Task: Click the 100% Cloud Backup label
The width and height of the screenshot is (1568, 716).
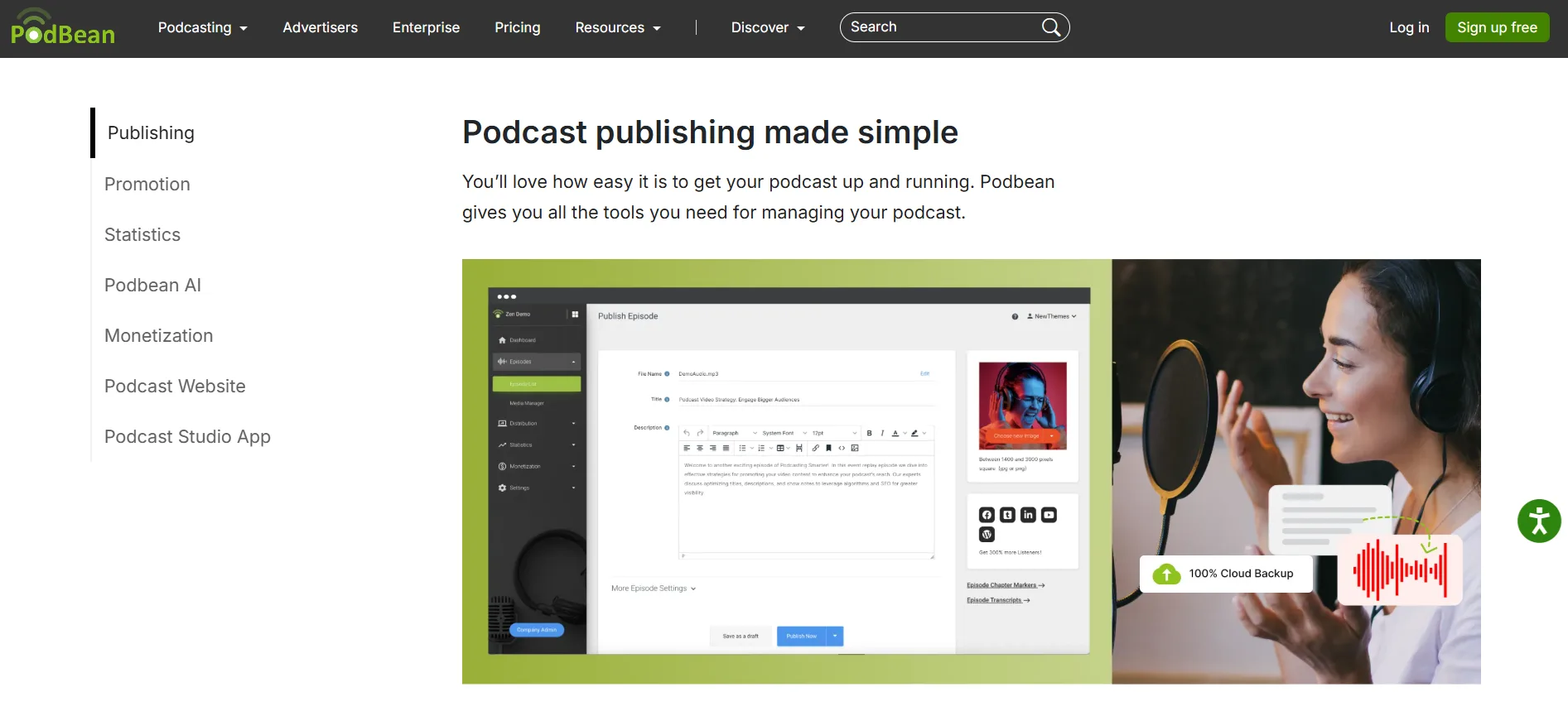Action: [1241, 574]
